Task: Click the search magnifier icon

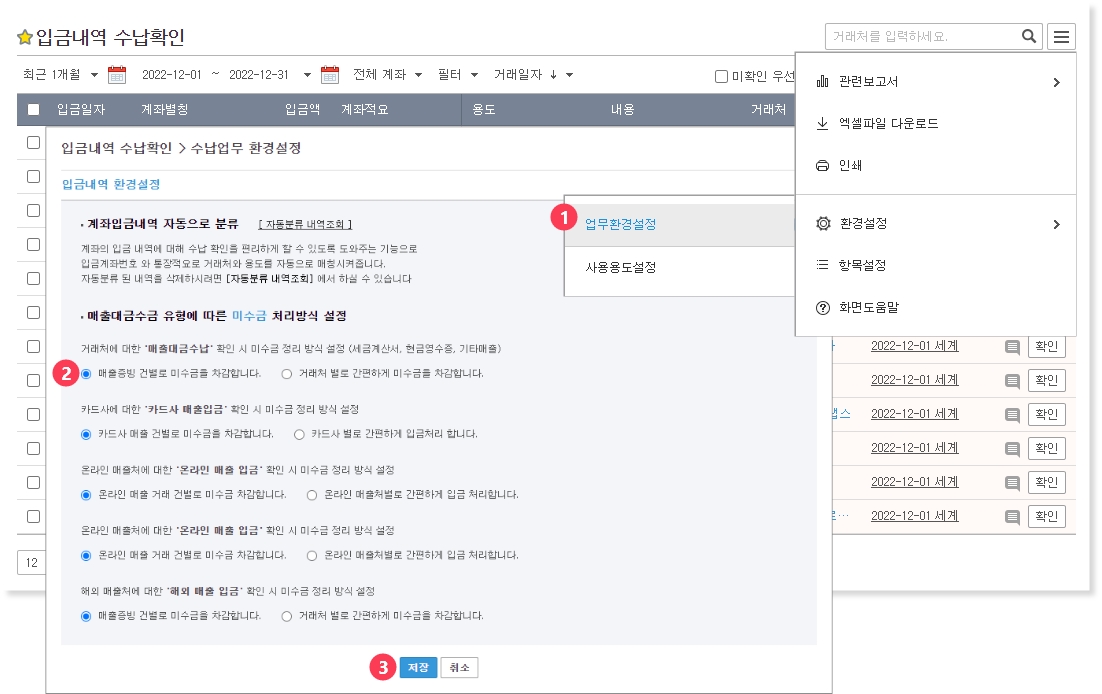Action: coord(1029,37)
